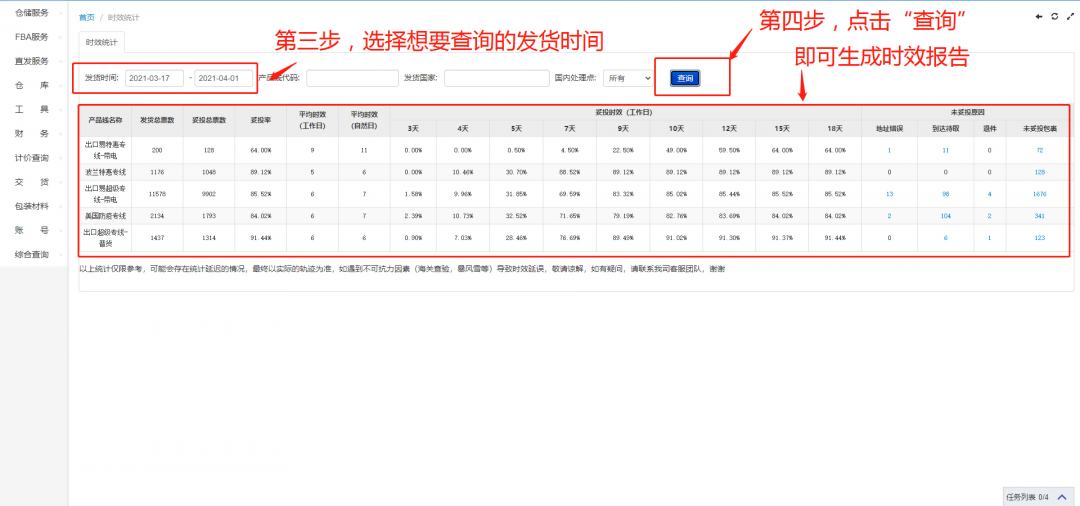Viewport: 1080px width, 506px height.
Task: Expand the 交货 sidebar menu
Action: click(x=34, y=182)
